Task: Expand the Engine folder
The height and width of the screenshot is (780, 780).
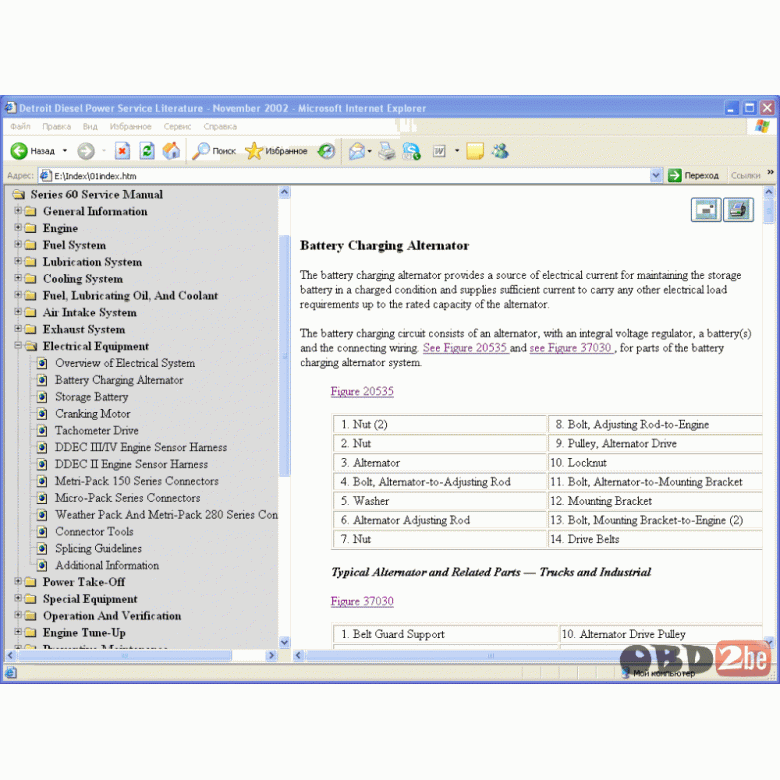Action: 18,228
